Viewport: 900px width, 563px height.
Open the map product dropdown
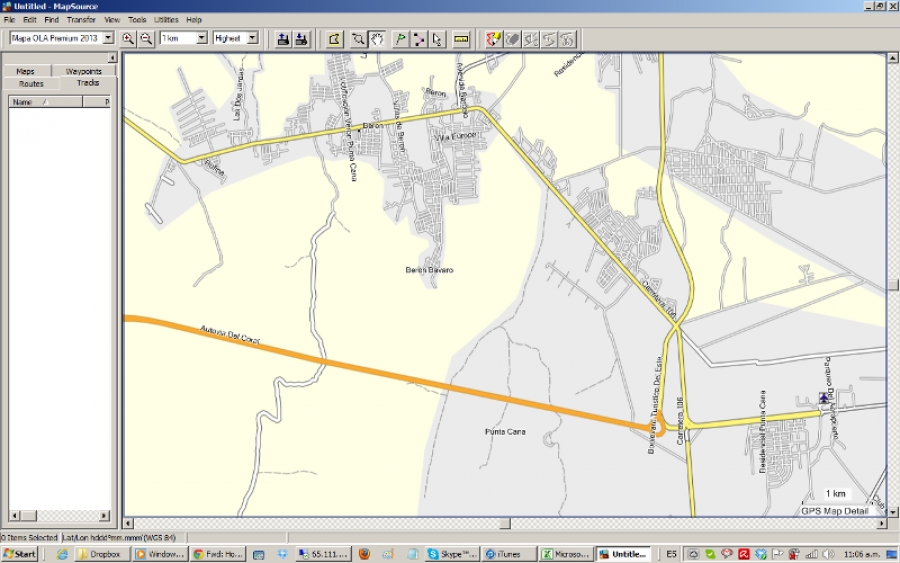[x=108, y=38]
